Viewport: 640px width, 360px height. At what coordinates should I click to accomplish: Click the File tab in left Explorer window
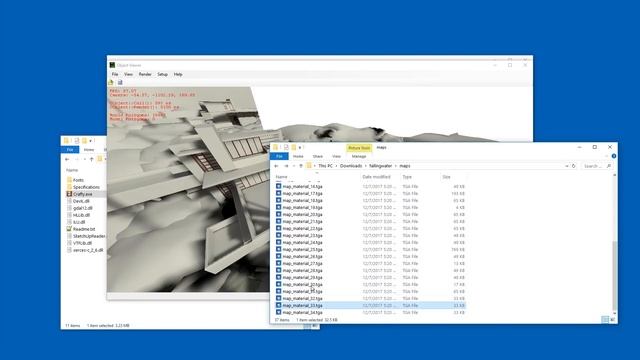click(70, 150)
